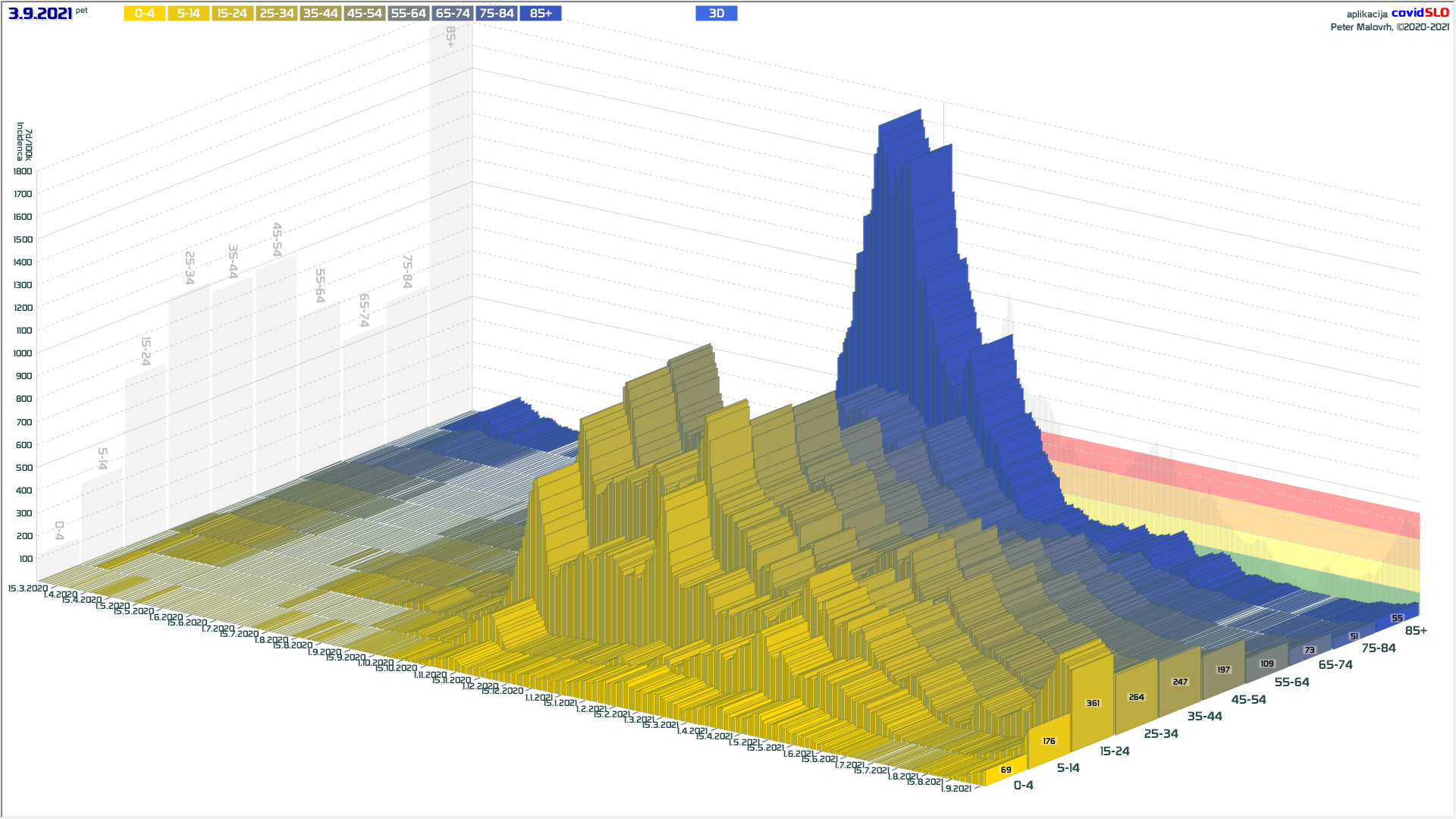Toggle the 85+ age group button

[541, 14]
